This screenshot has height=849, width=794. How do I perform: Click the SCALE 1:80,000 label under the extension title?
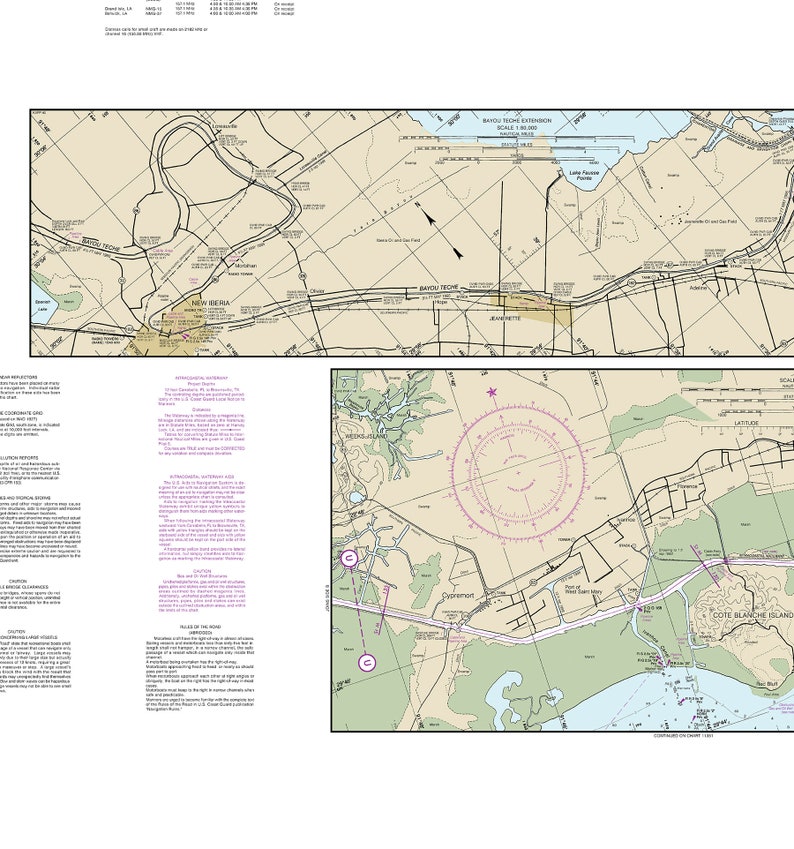tap(517, 128)
